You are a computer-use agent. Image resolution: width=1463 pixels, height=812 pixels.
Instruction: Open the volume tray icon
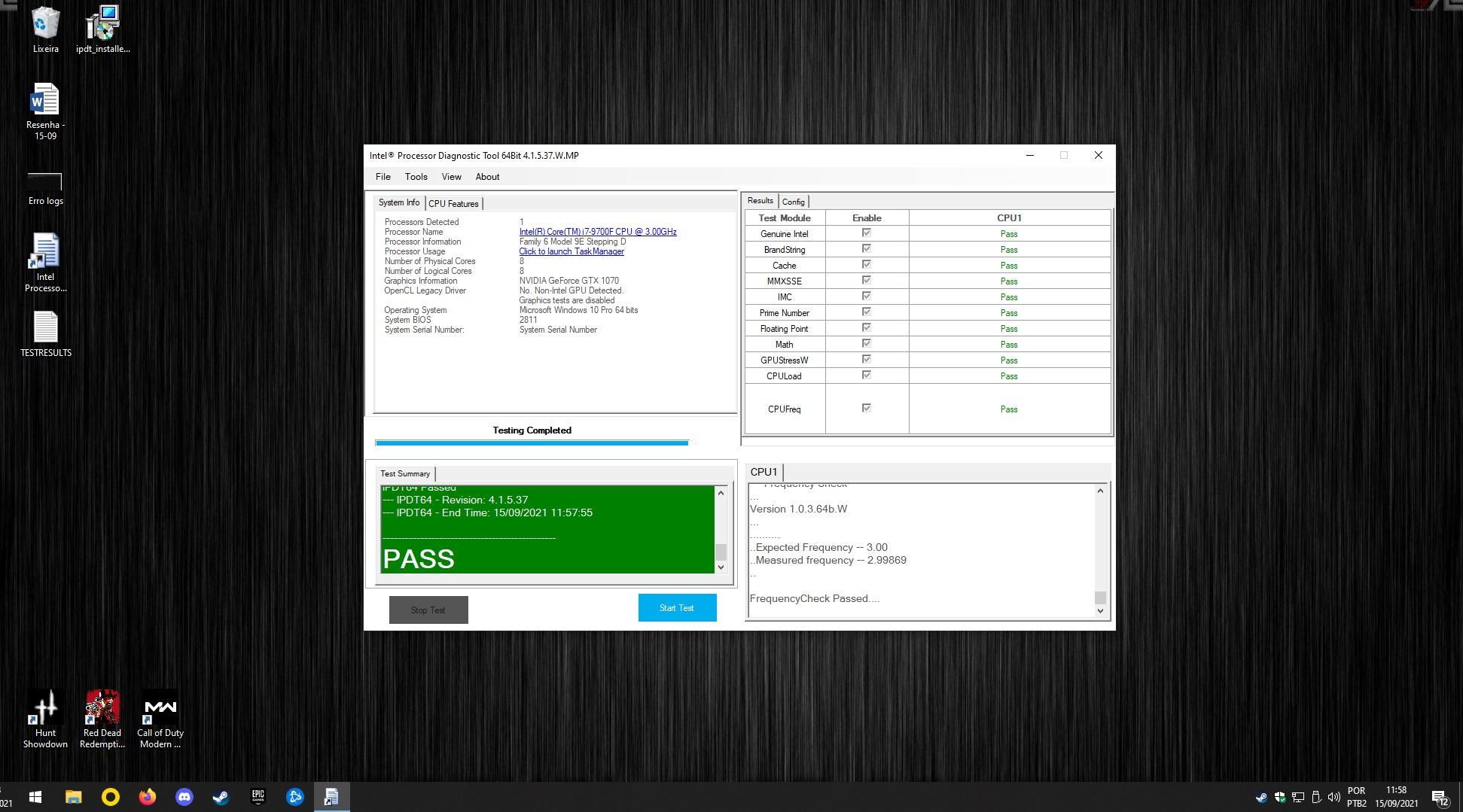click(x=1334, y=797)
